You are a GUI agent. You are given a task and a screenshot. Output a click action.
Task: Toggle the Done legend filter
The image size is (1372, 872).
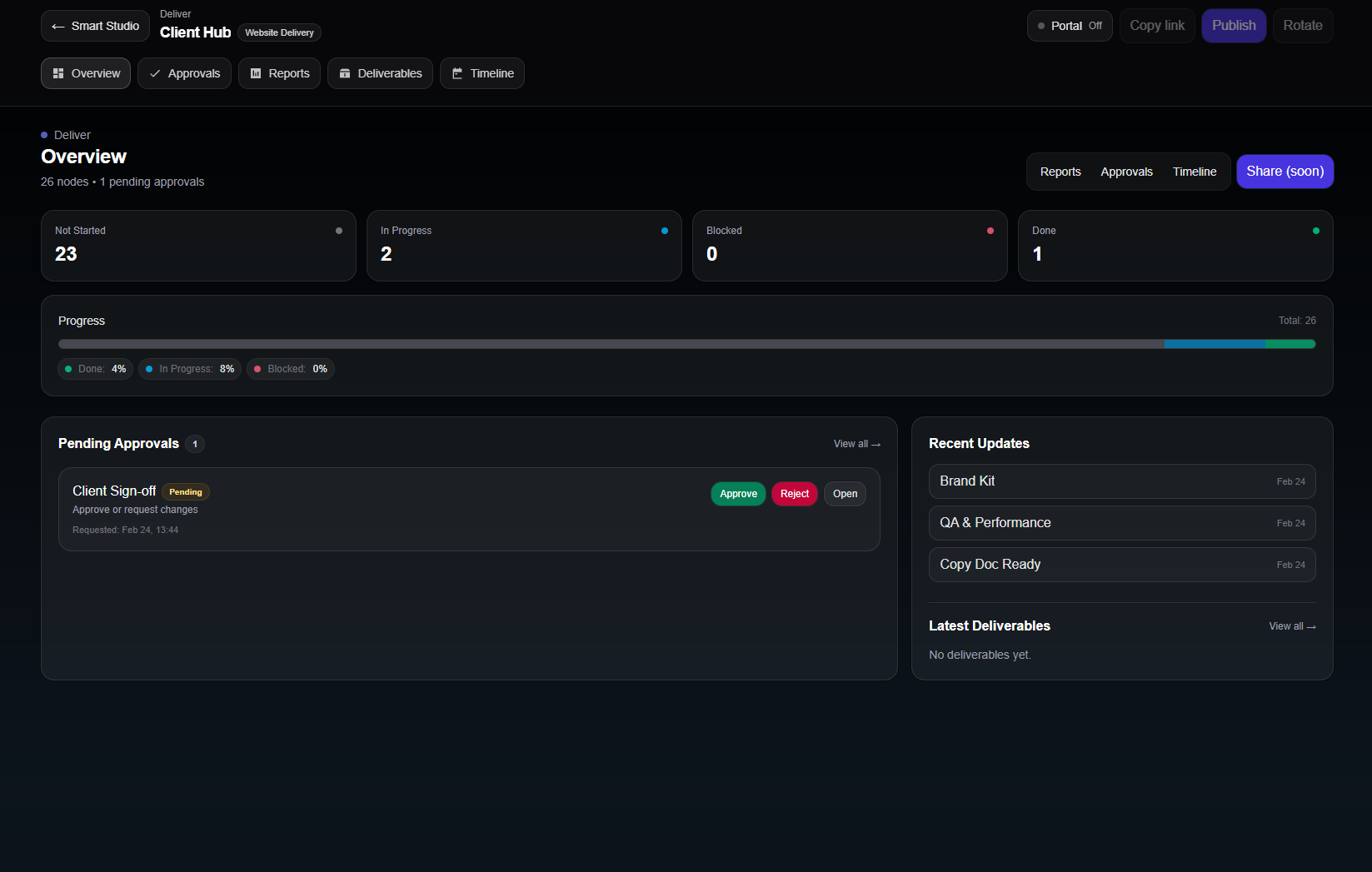(x=94, y=368)
